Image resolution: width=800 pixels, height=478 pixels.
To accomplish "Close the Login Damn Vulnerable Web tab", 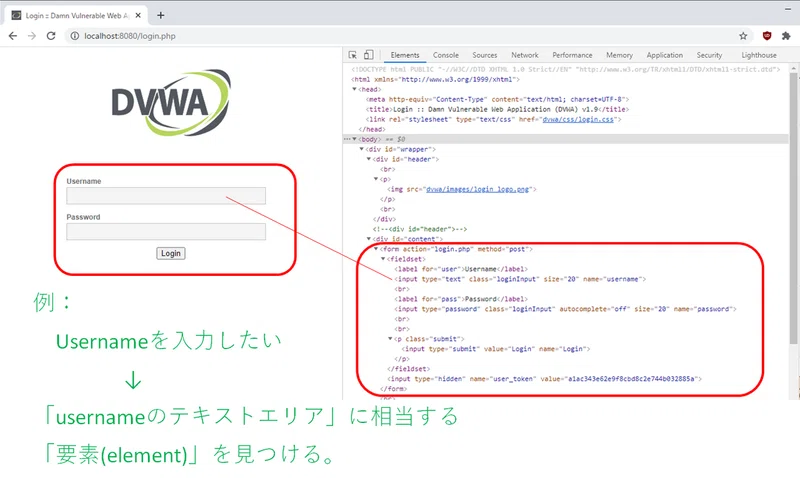I will point(138,15).
